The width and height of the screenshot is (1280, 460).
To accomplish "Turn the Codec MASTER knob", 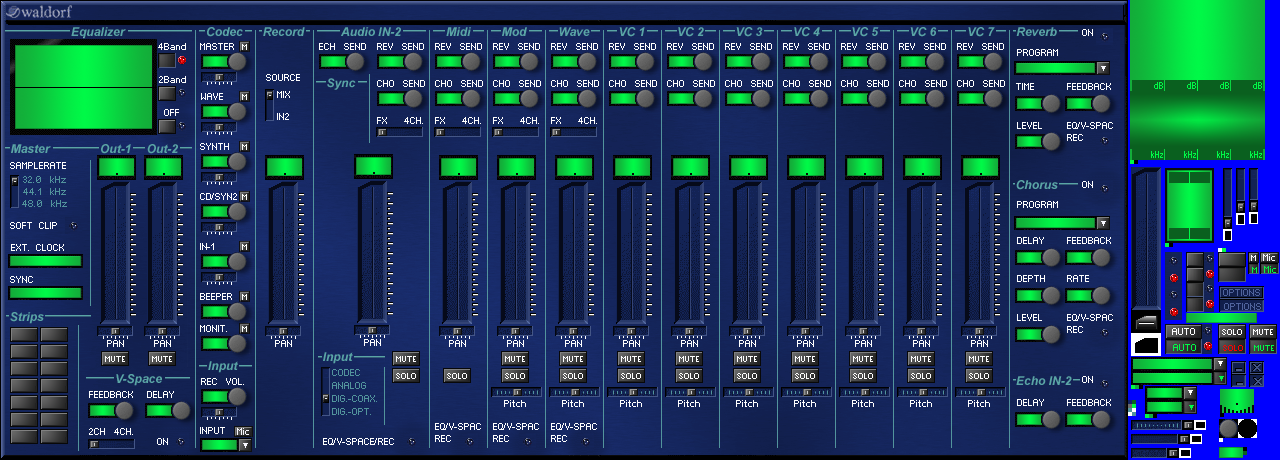I will click(237, 62).
